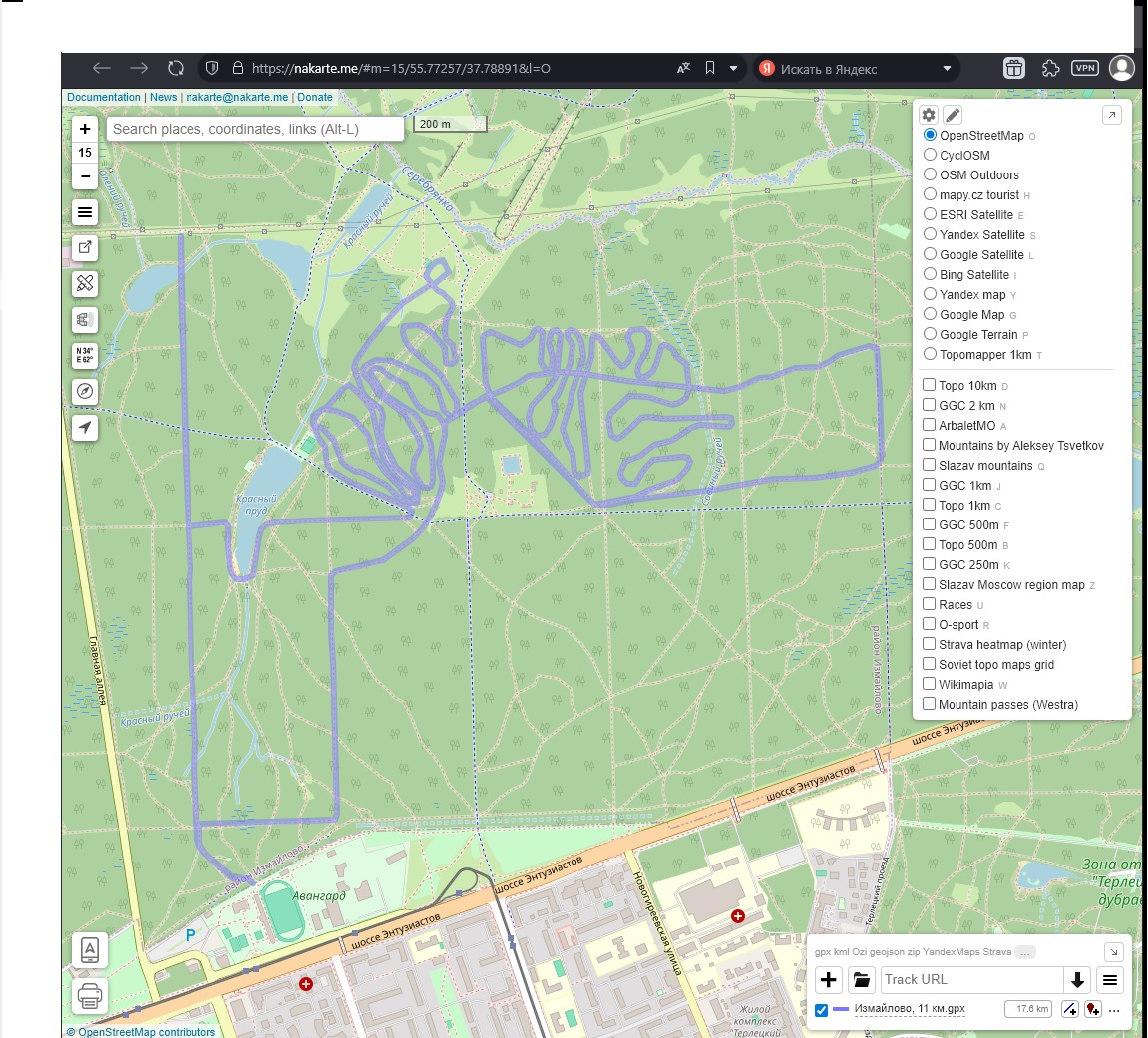Enable the Strava heatmap (winter) overlay
Viewport: 1148px width, 1038px height.
click(929, 644)
